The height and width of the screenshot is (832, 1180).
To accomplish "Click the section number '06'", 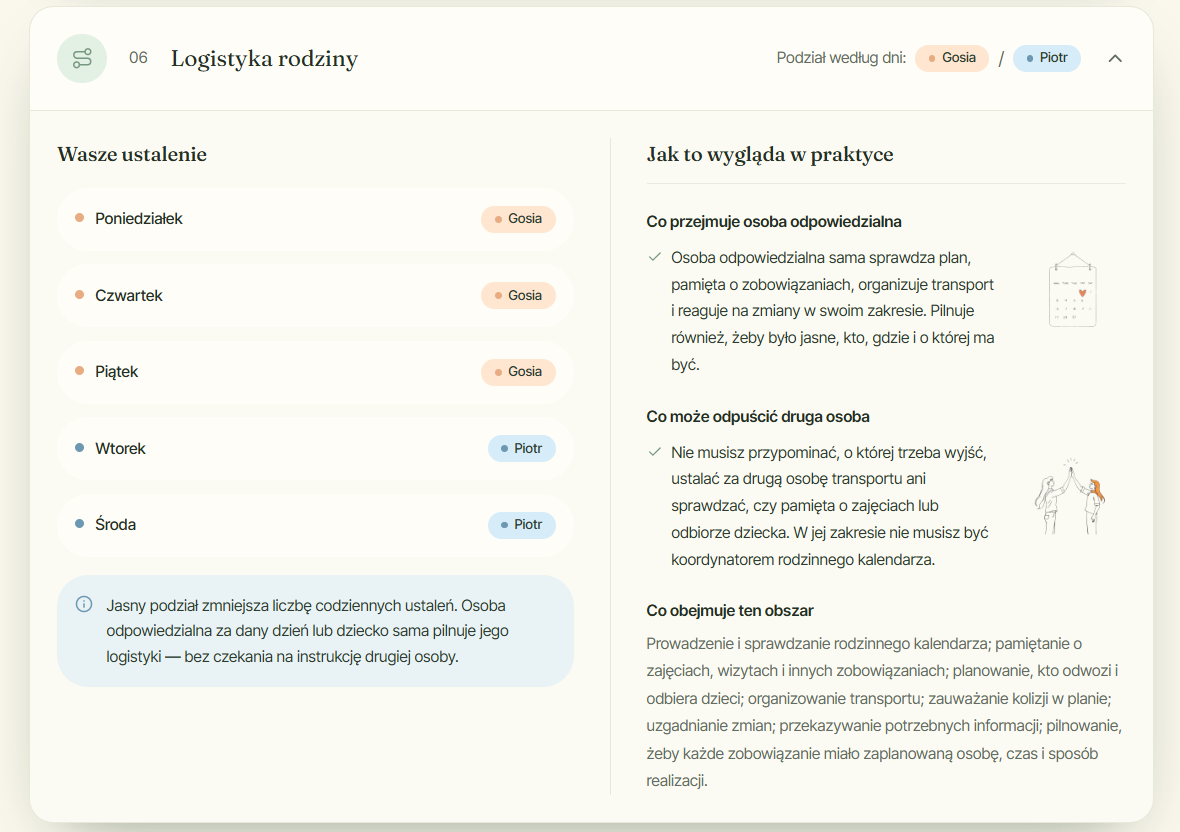I will tap(138, 58).
